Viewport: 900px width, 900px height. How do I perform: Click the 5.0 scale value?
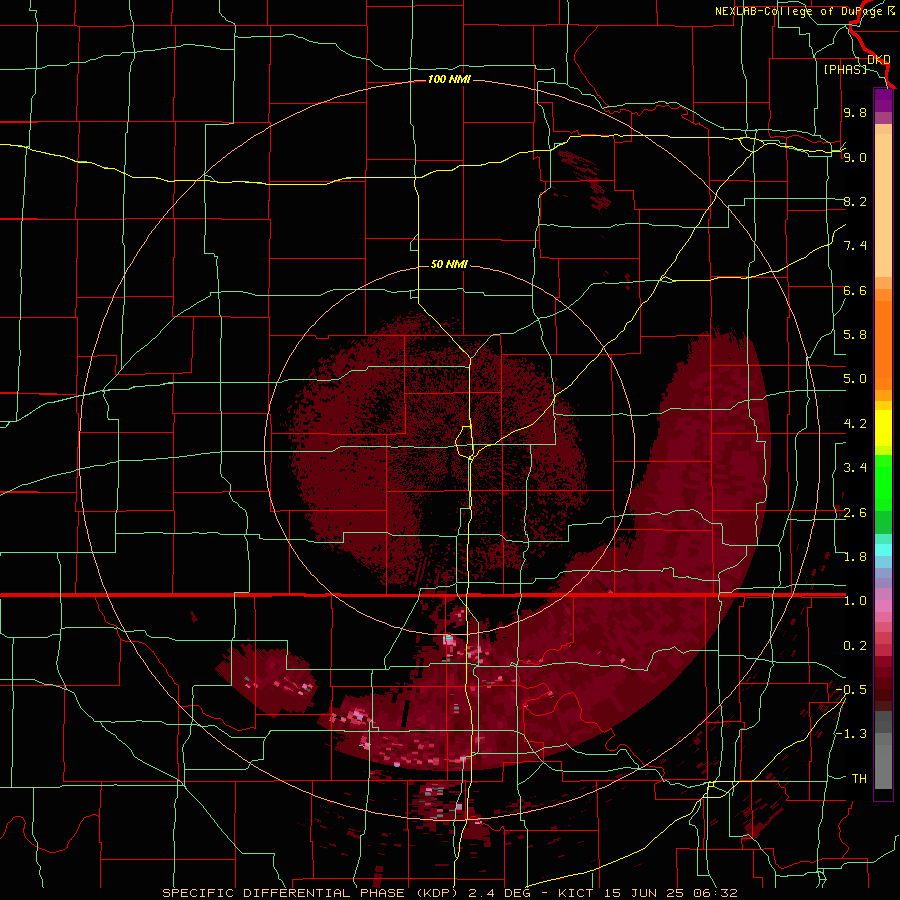(x=855, y=379)
